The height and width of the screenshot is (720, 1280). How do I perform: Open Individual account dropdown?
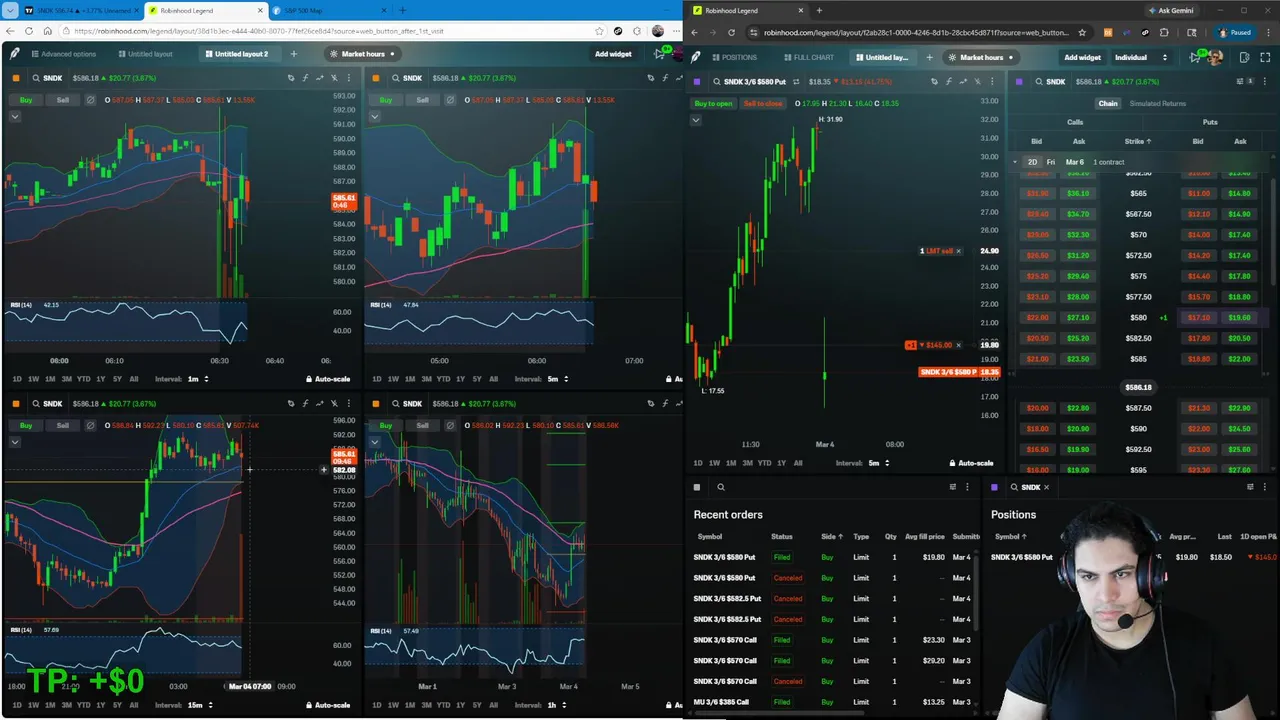(x=1141, y=57)
